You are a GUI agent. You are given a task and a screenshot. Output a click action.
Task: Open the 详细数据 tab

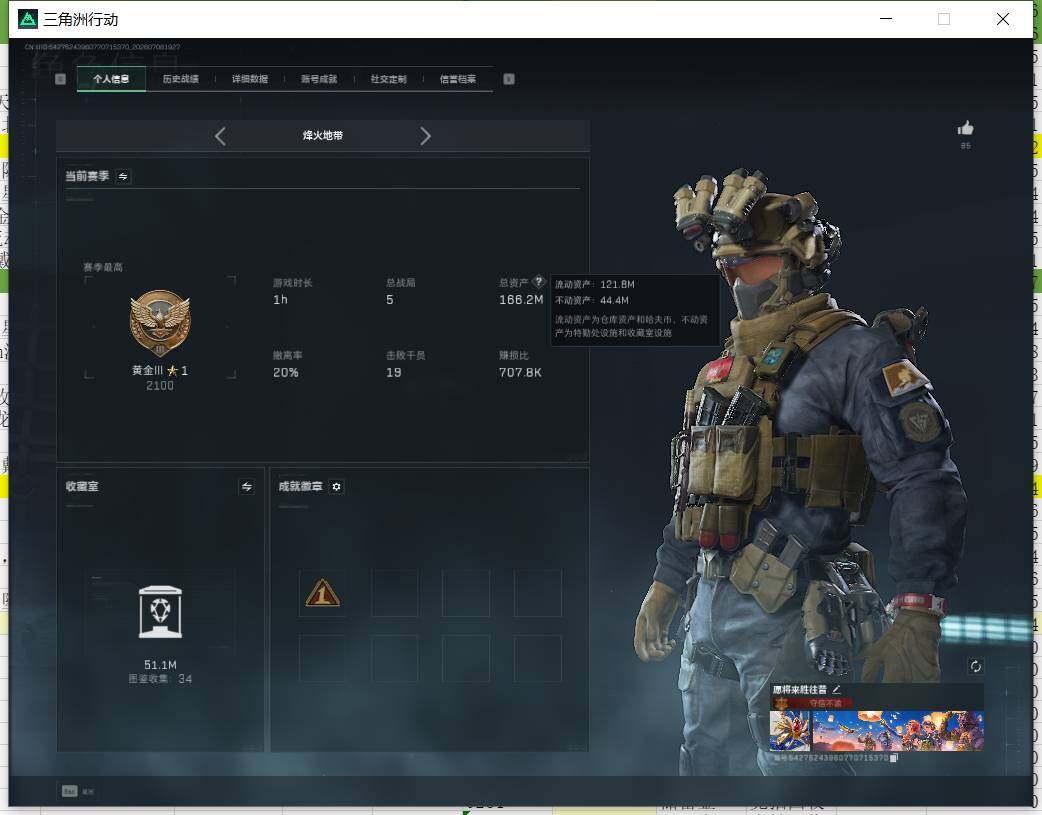click(250, 79)
